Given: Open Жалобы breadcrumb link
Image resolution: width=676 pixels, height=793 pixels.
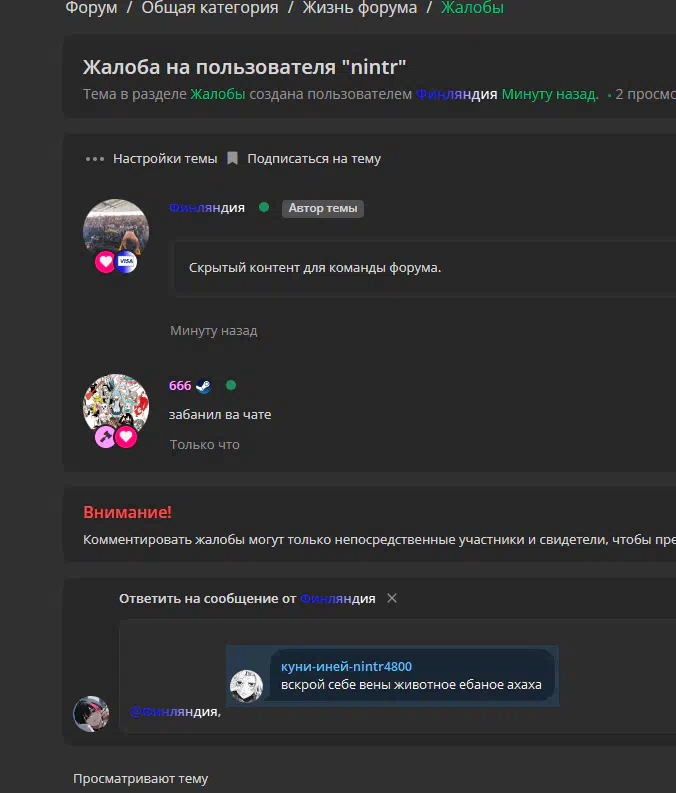Looking at the screenshot, I should pyautogui.click(x=472, y=8).
